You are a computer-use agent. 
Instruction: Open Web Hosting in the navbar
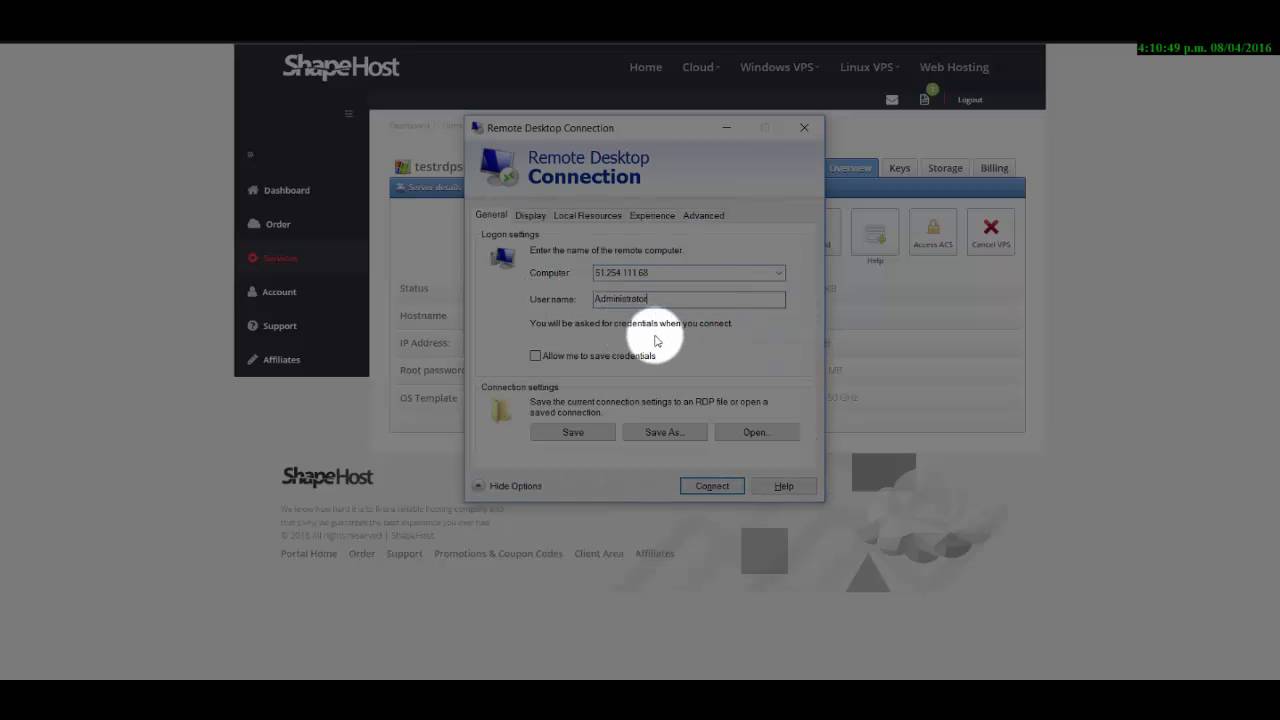(954, 67)
